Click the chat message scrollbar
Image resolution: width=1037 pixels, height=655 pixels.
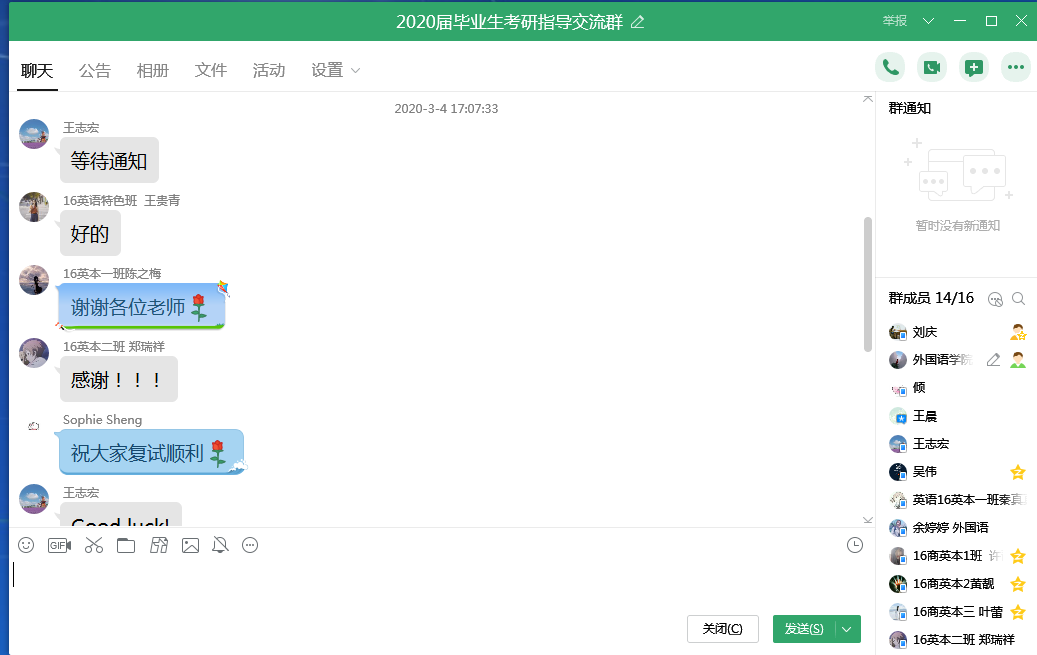tap(867, 285)
